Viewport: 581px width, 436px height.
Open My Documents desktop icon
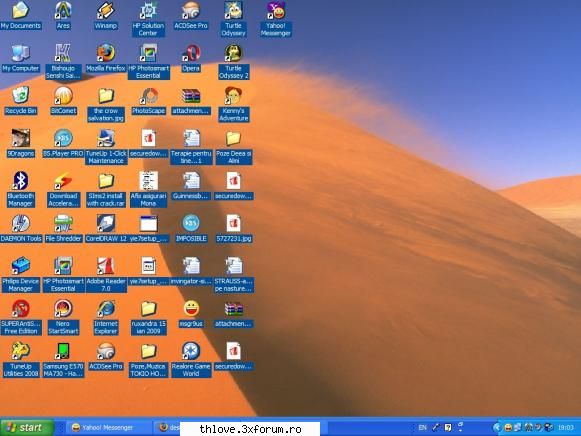pyautogui.click(x=20, y=16)
